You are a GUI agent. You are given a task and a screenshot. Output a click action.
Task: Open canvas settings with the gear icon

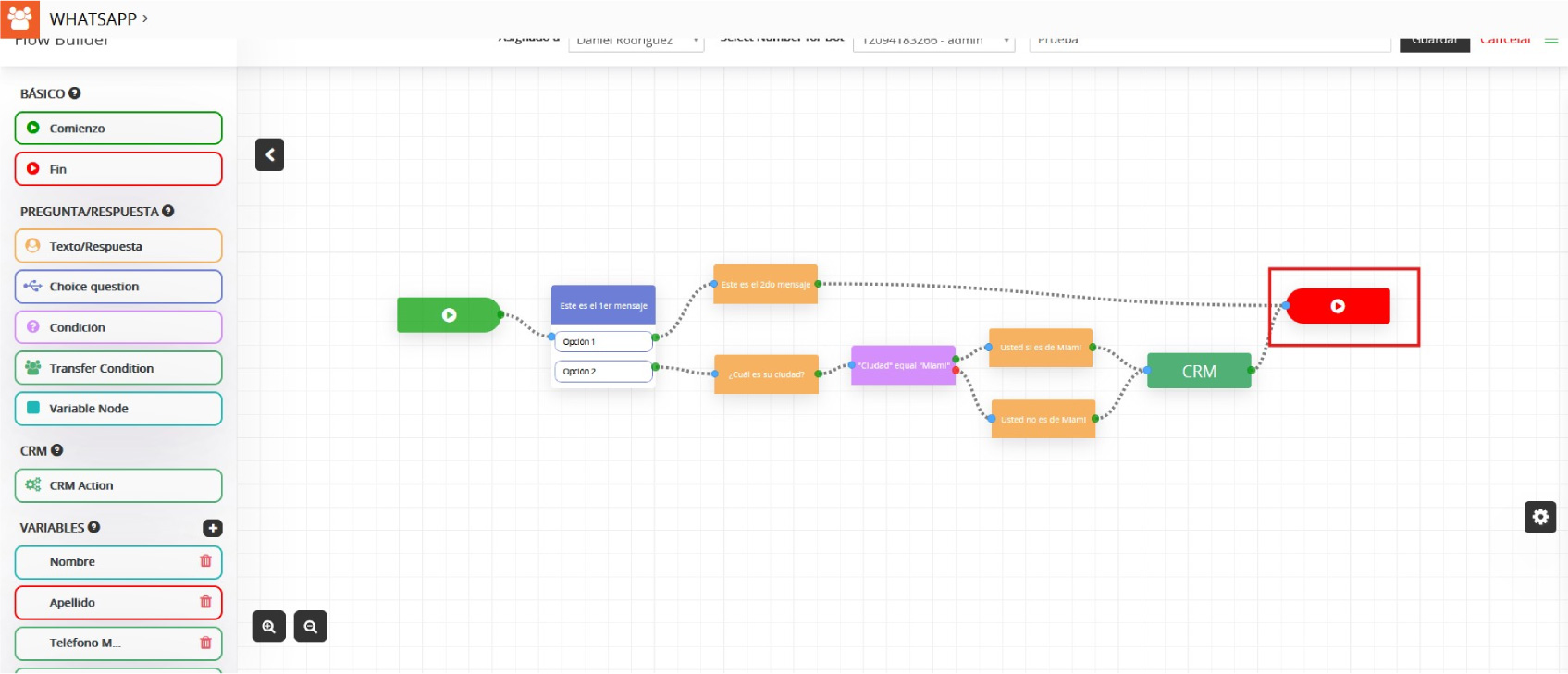pos(1539,517)
